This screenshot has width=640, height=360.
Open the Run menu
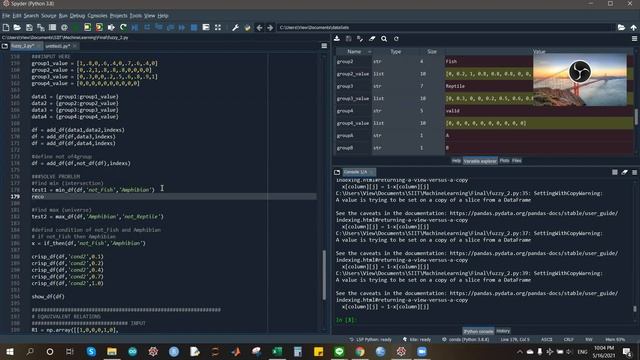click(x=63, y=16)
